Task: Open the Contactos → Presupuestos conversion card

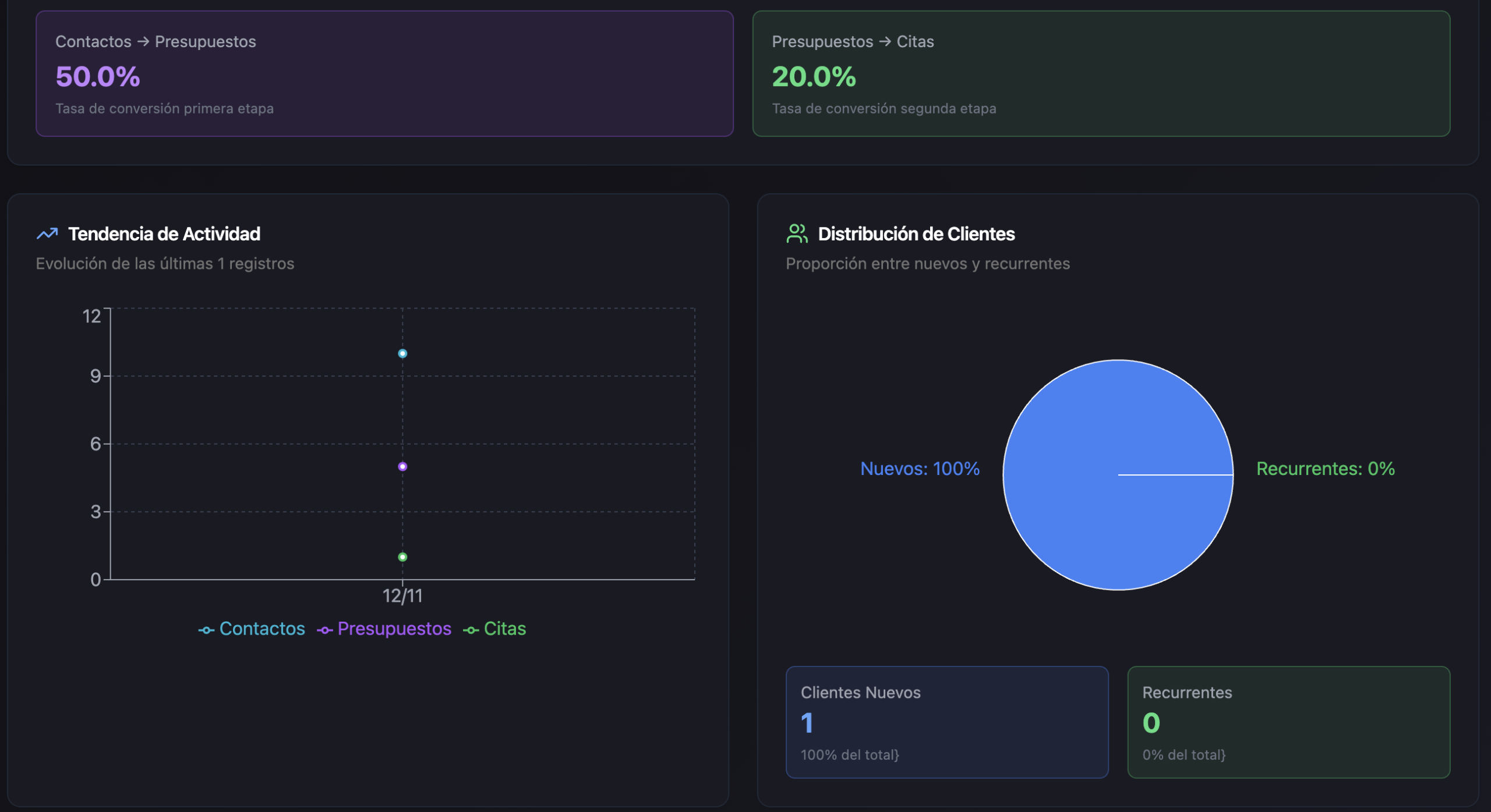Action: click(x=384, y=73)
